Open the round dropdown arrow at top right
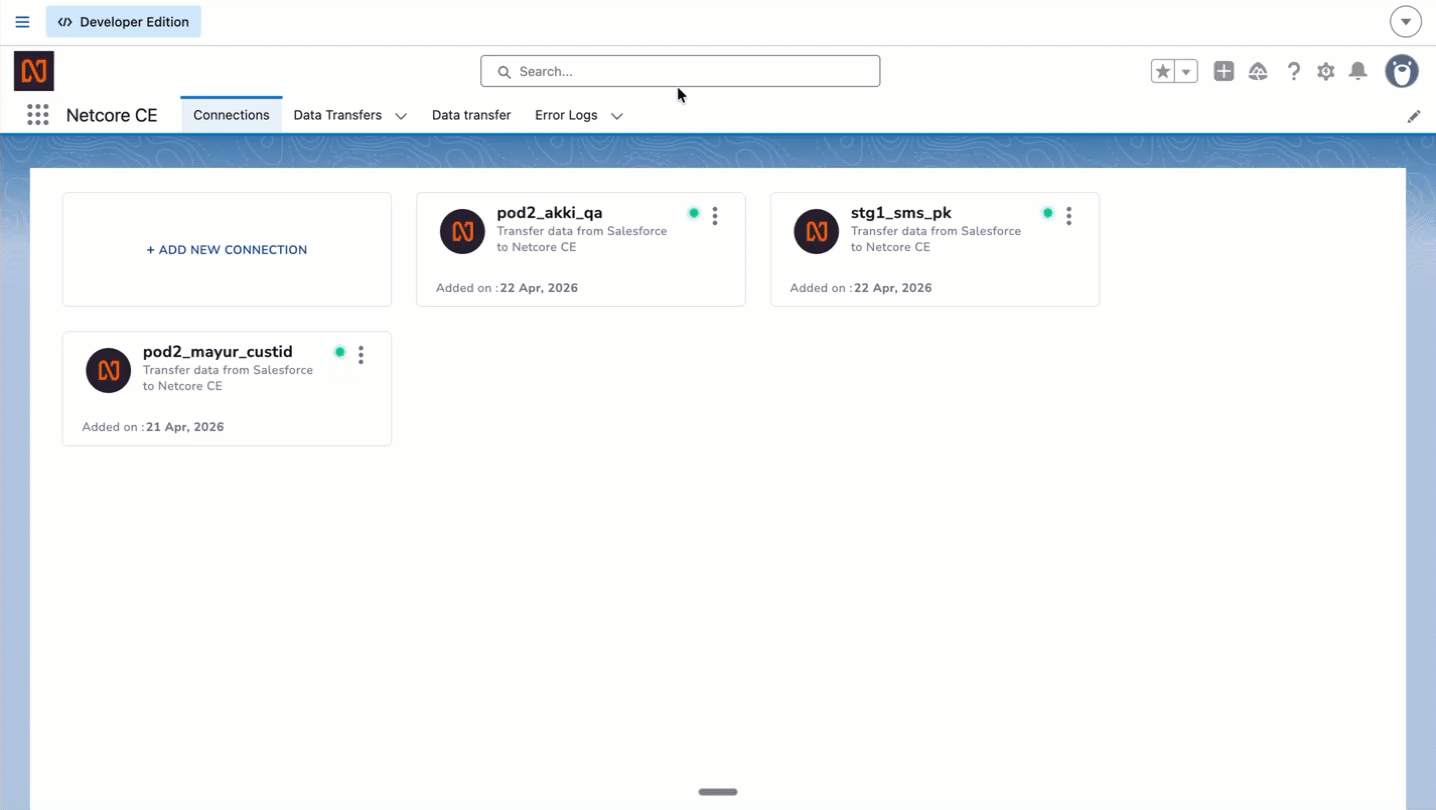Screen dimensions: 1436x810 (1405, 22)
